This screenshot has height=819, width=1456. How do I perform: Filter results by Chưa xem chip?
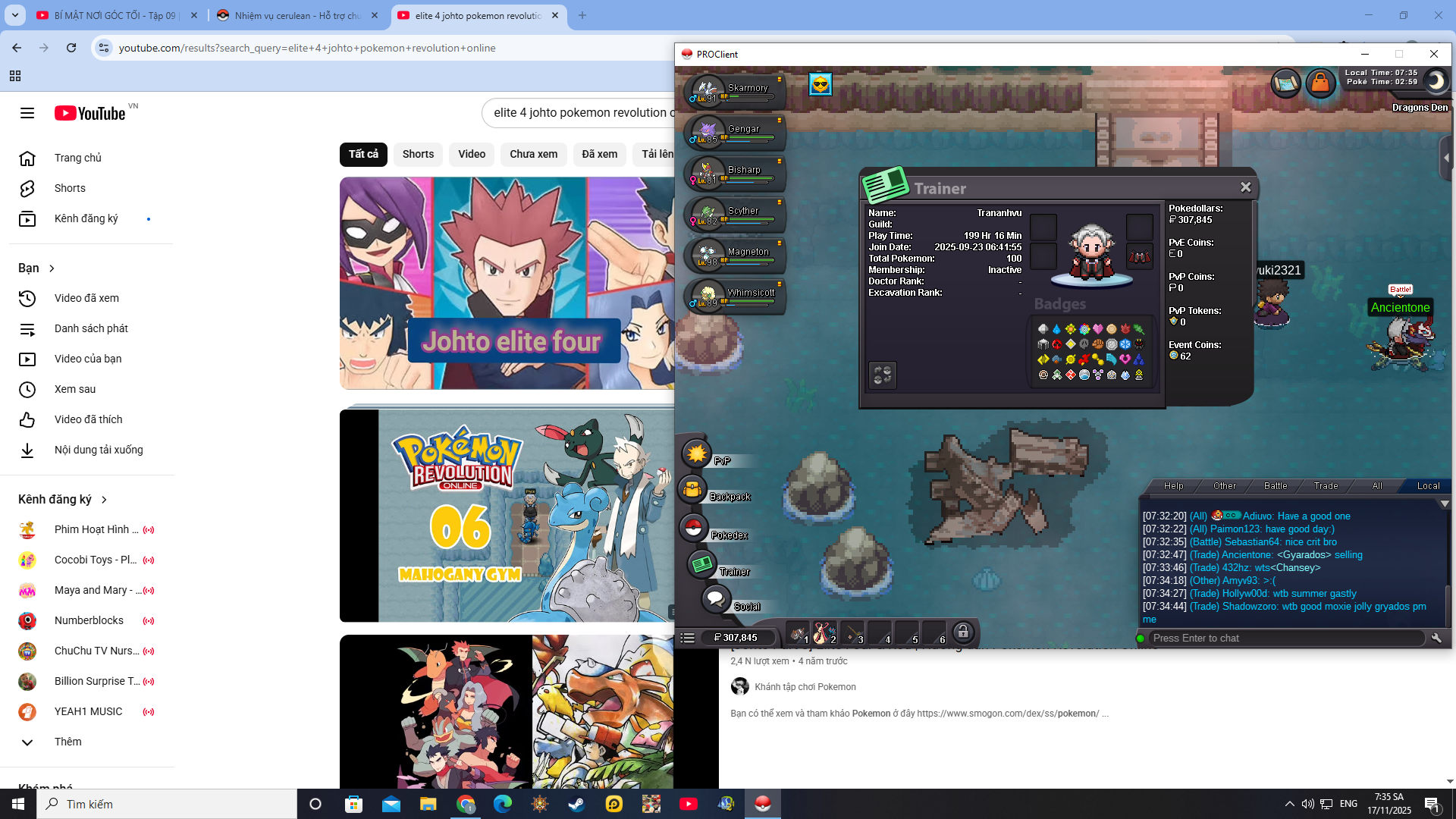click(x=533, y=154)
